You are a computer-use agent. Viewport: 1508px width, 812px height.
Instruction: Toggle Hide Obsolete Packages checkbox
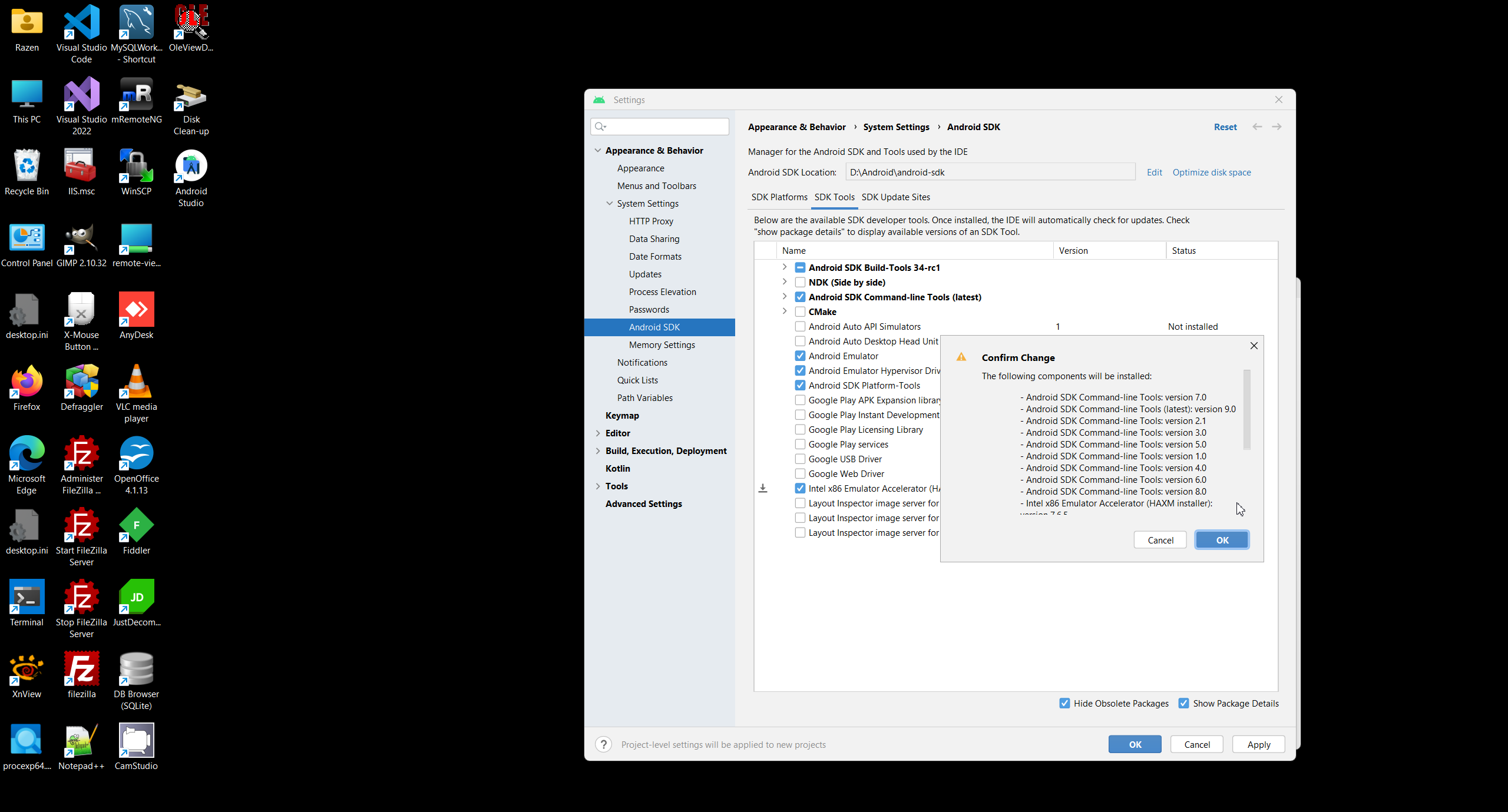1064,703
